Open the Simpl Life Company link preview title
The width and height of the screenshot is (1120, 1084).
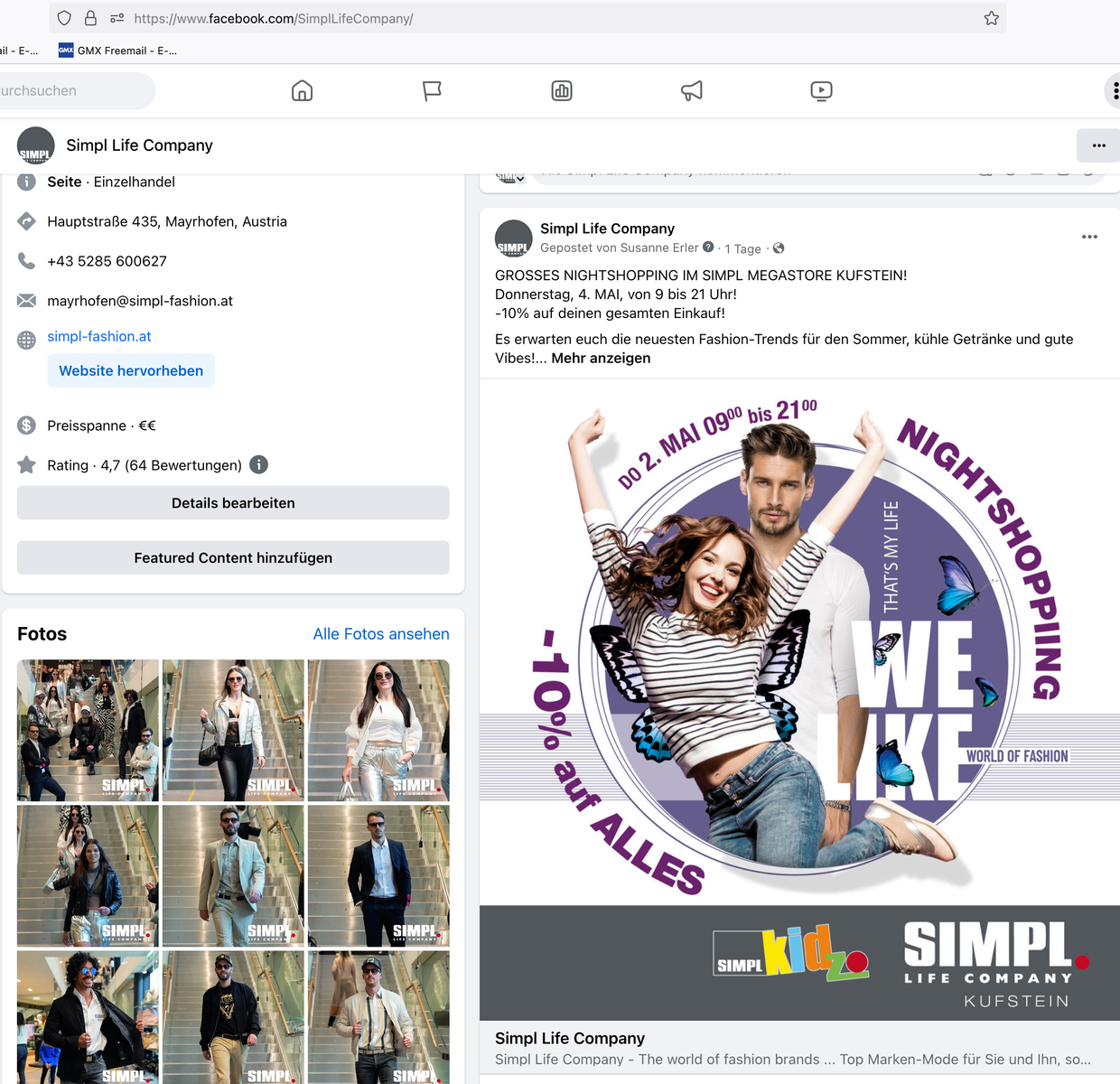(x=570, y=1038)
